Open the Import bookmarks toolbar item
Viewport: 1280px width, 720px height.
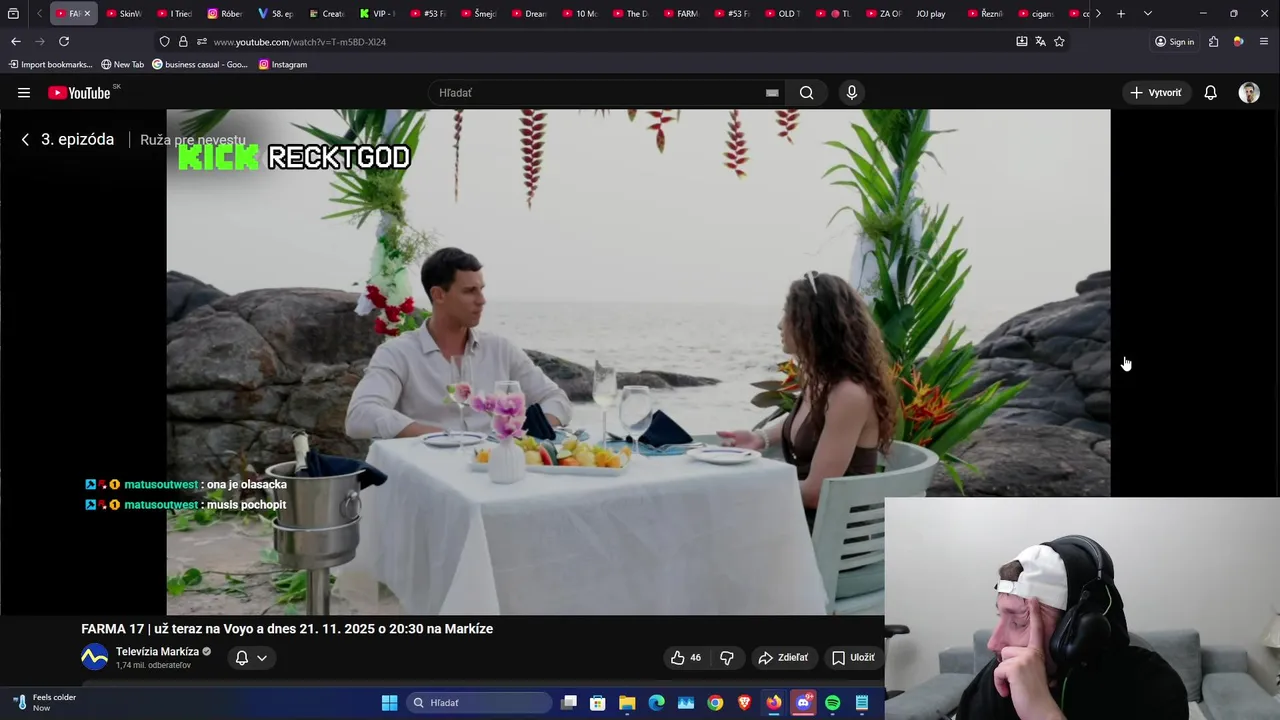pos(50,64)
